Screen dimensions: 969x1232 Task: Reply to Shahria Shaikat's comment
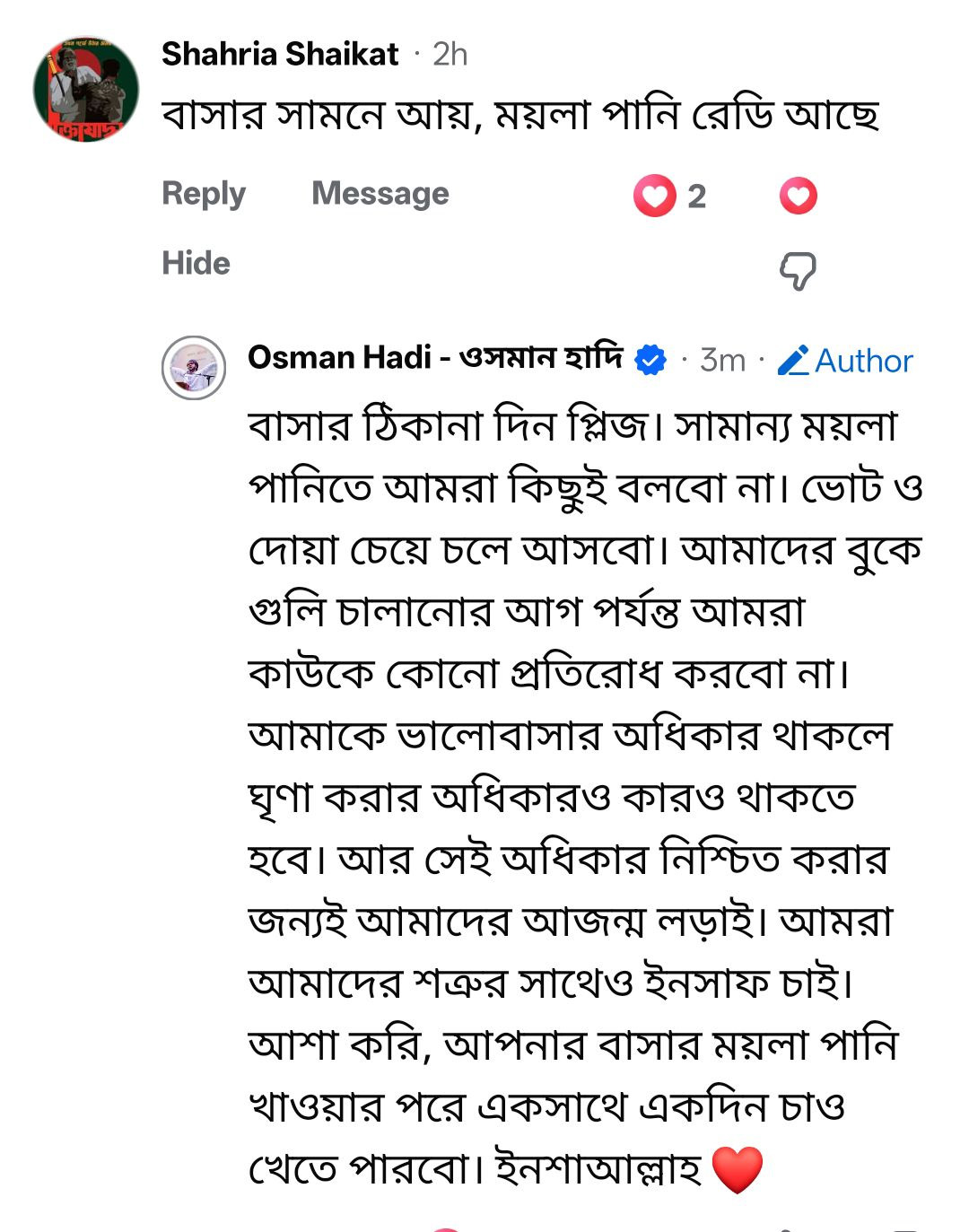204,194
